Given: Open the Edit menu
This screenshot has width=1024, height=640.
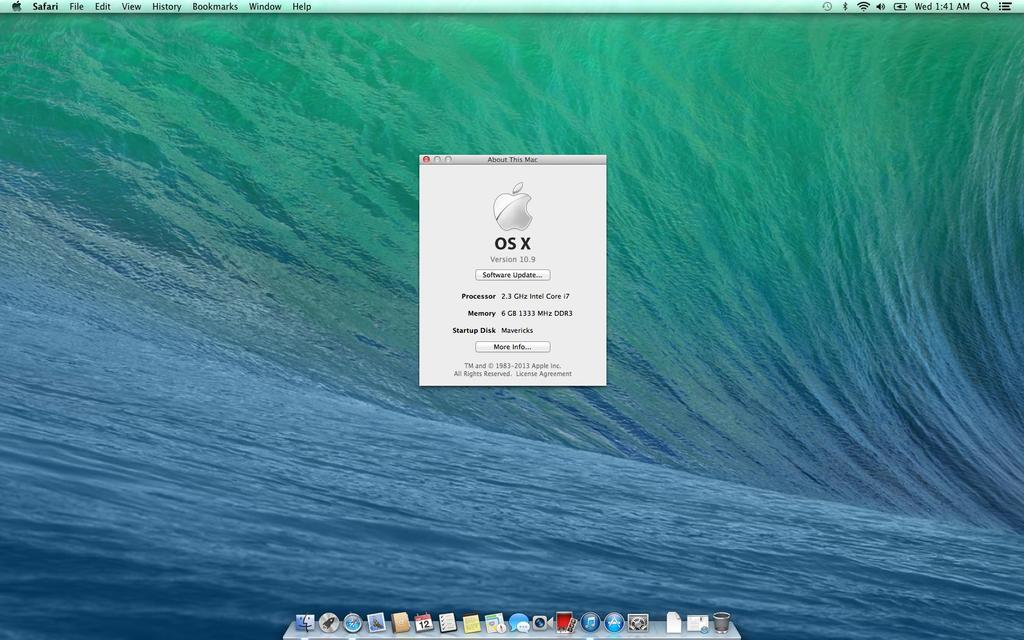Looking at the screenshot, I should click(103, 7).
